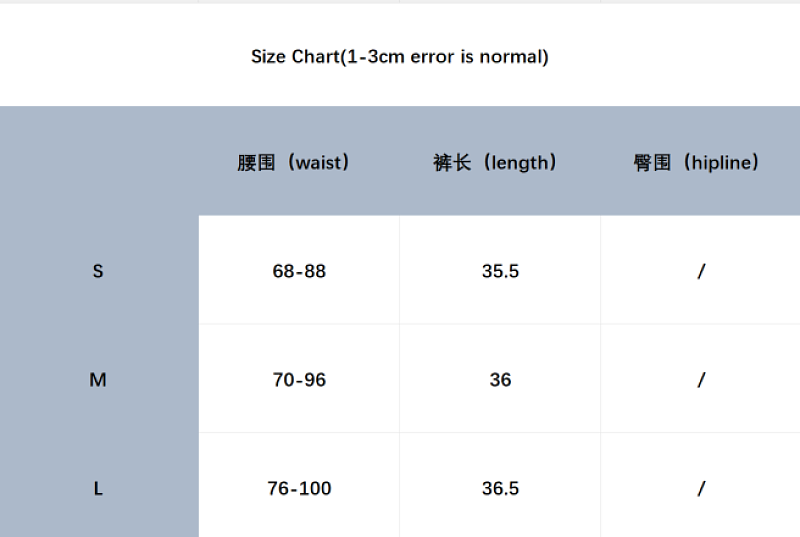Click the L size row label
The image size is (800, 537).
(98, 489)
